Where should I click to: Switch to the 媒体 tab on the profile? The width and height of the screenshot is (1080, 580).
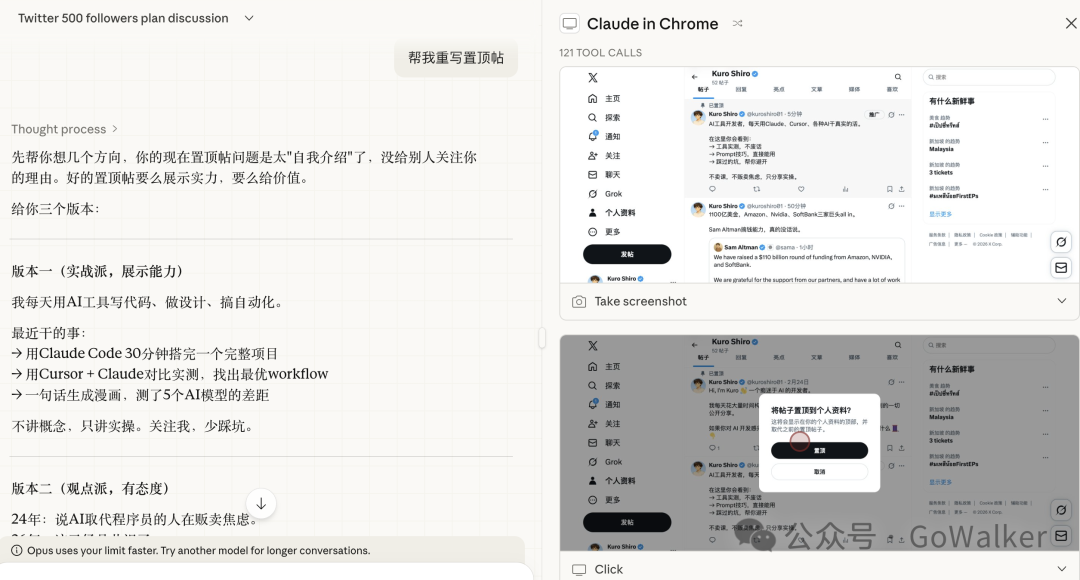tap(853, 89)
